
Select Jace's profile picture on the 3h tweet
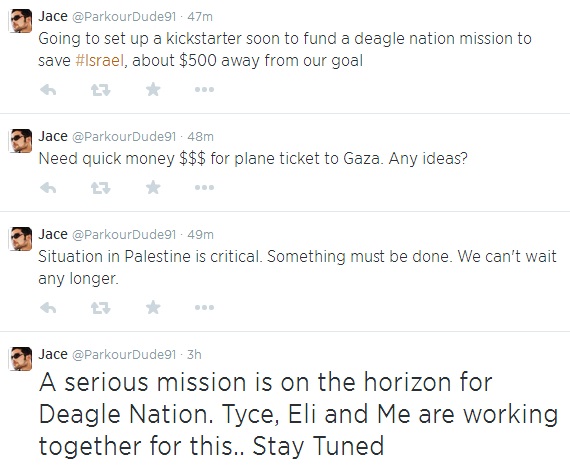[x=20, y=359]
